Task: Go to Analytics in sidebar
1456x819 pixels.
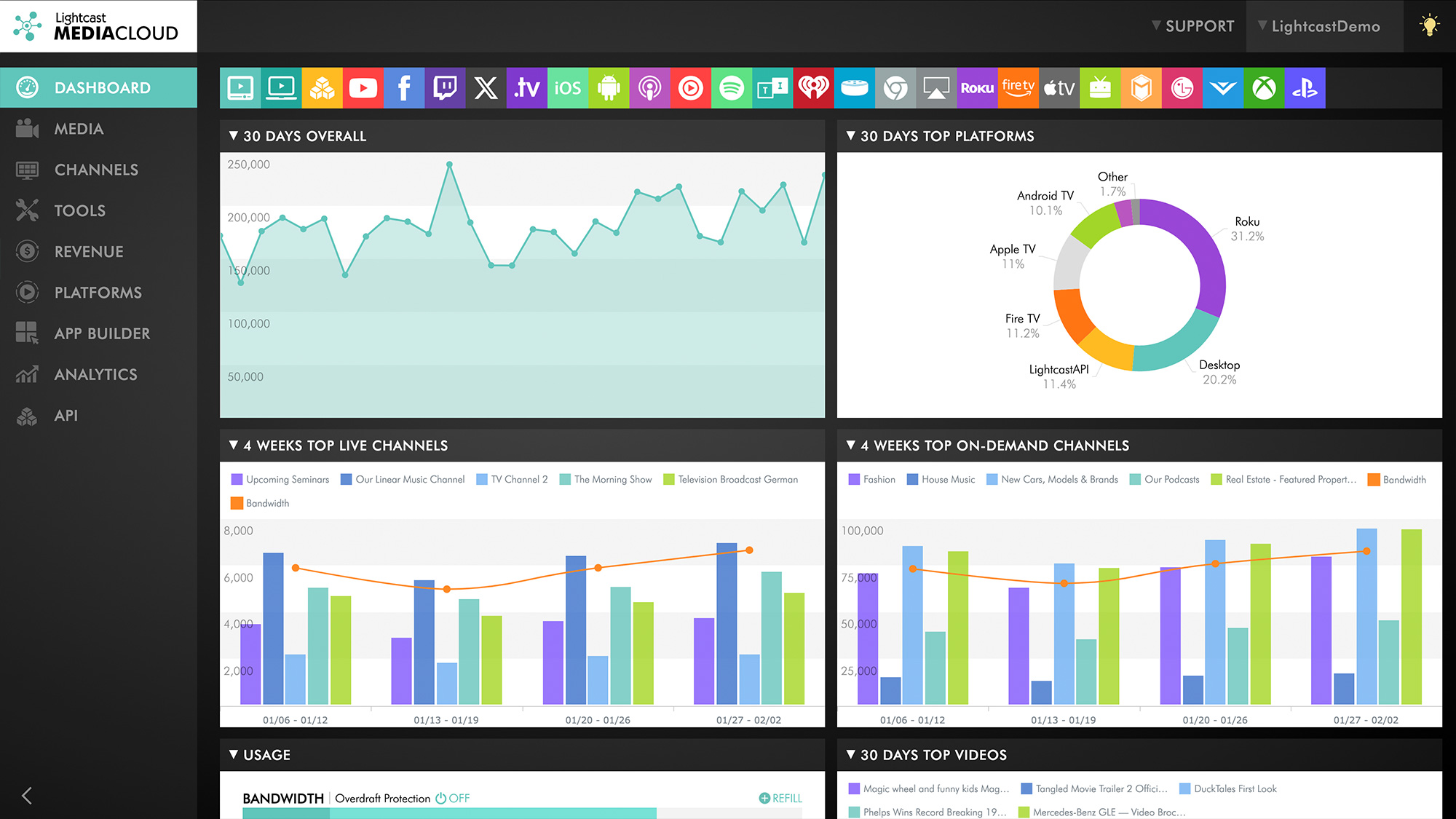Action: tap(95, 374)
